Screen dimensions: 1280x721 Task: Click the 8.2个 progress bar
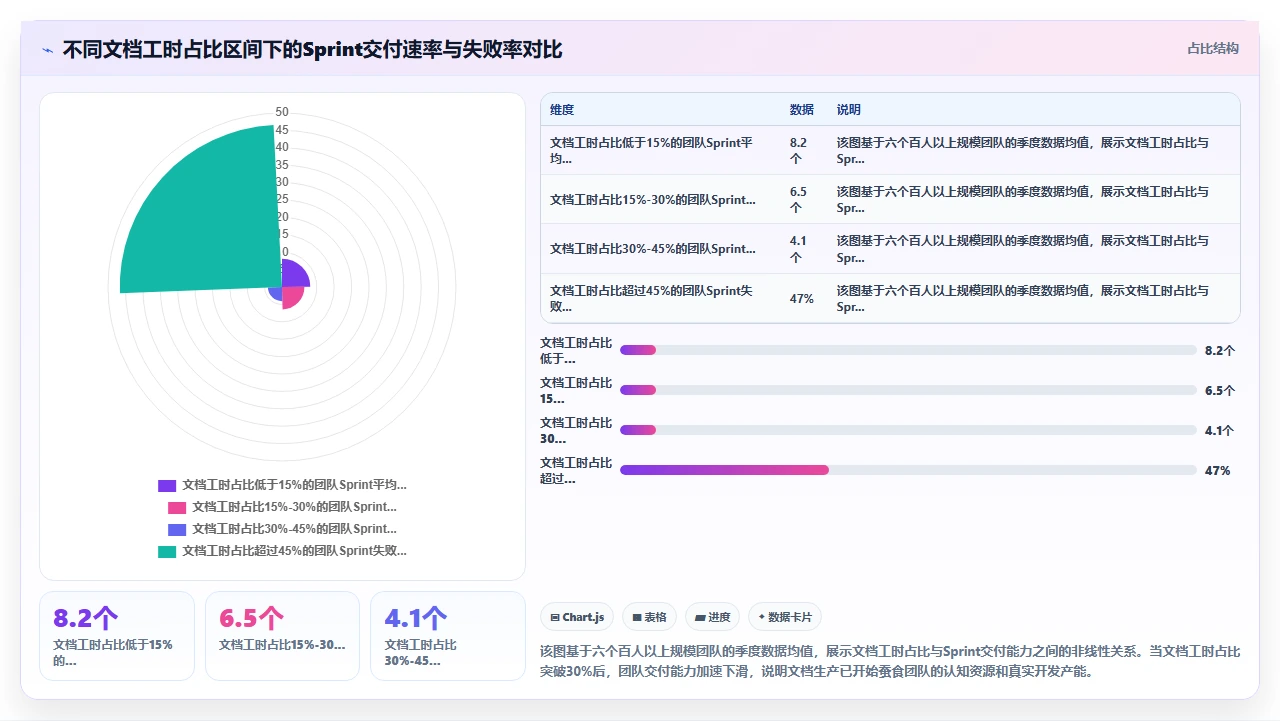click(908, 350)
